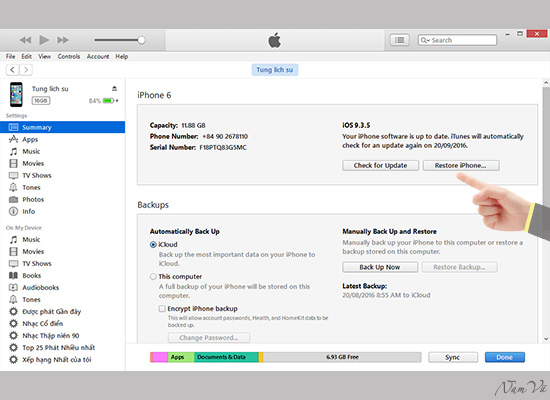Open the Controls menu
This screenshot has width=550, height=400.
(x=69, y=56)
